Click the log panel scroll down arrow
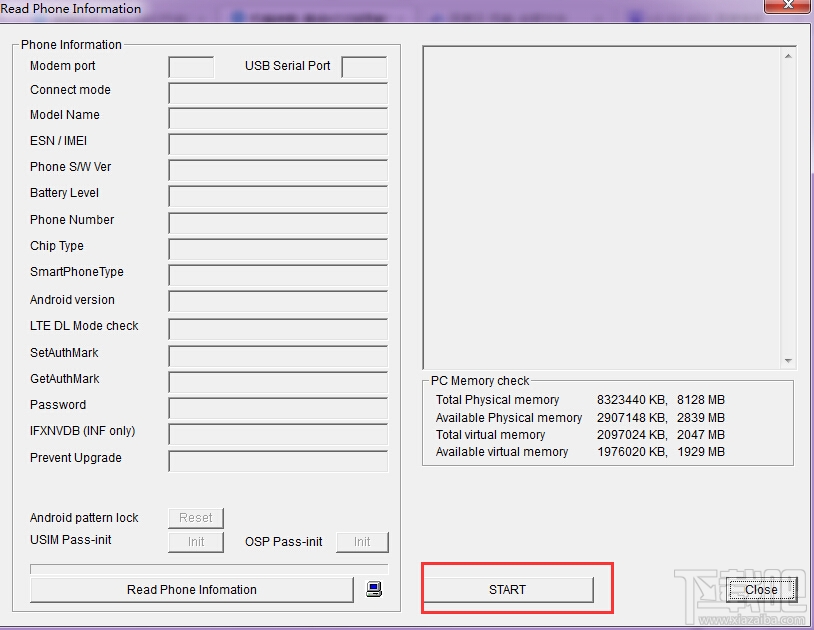Screen dimensions: 814x630 point(788,361)
